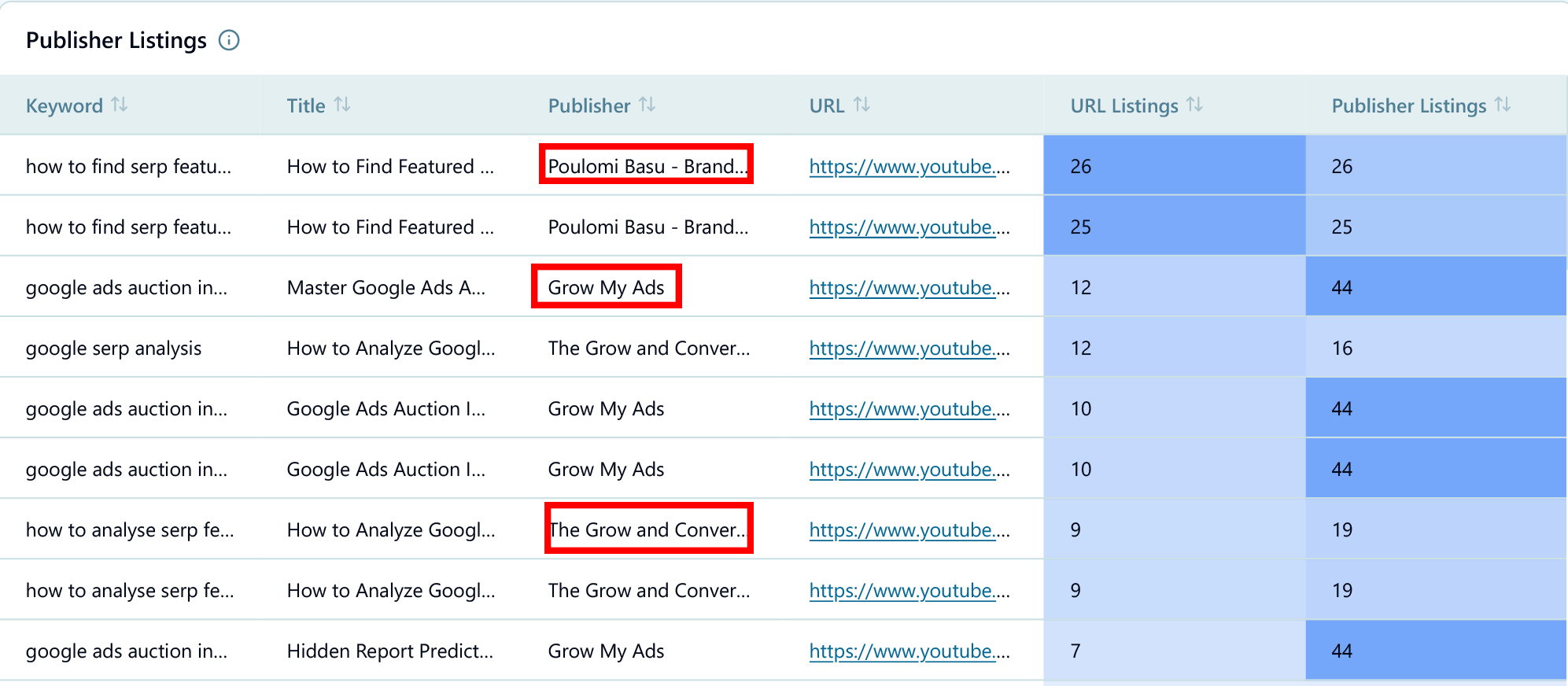Open YouTube link for google serp analysis row
1568x686 pixels.
(909, 349)
